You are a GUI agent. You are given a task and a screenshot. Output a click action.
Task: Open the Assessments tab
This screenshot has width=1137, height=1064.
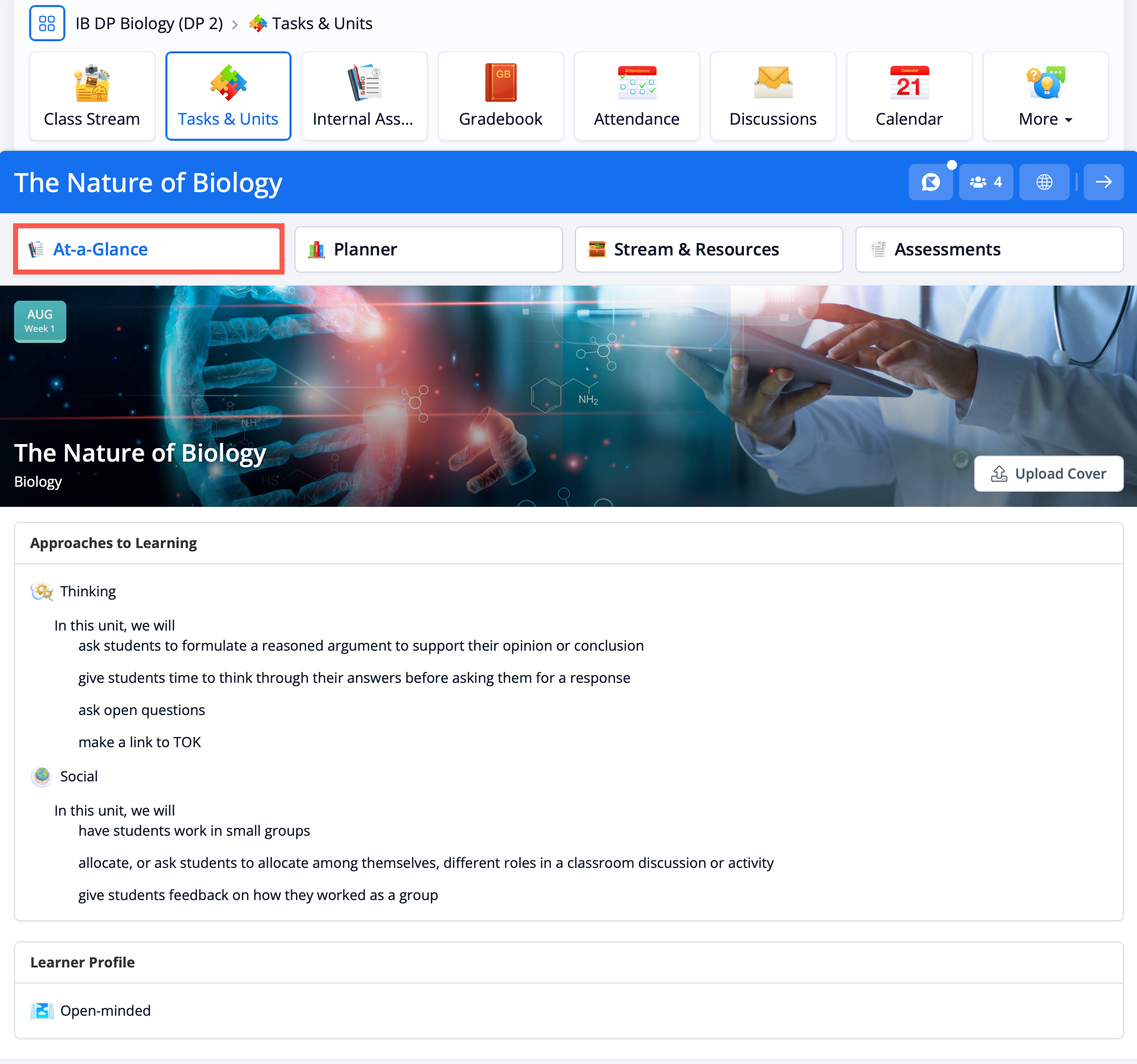tap(989, 249)
